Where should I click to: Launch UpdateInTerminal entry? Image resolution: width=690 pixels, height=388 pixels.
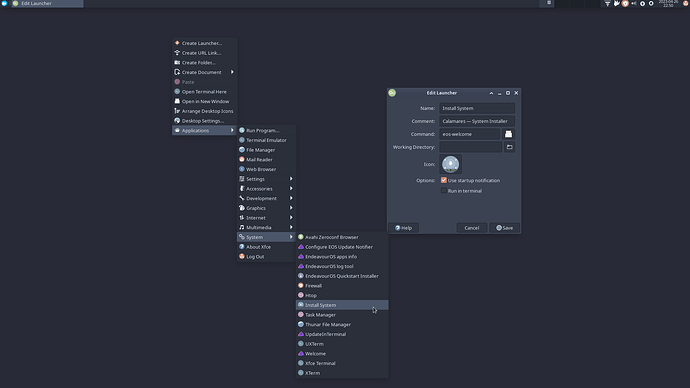point(342,334)
